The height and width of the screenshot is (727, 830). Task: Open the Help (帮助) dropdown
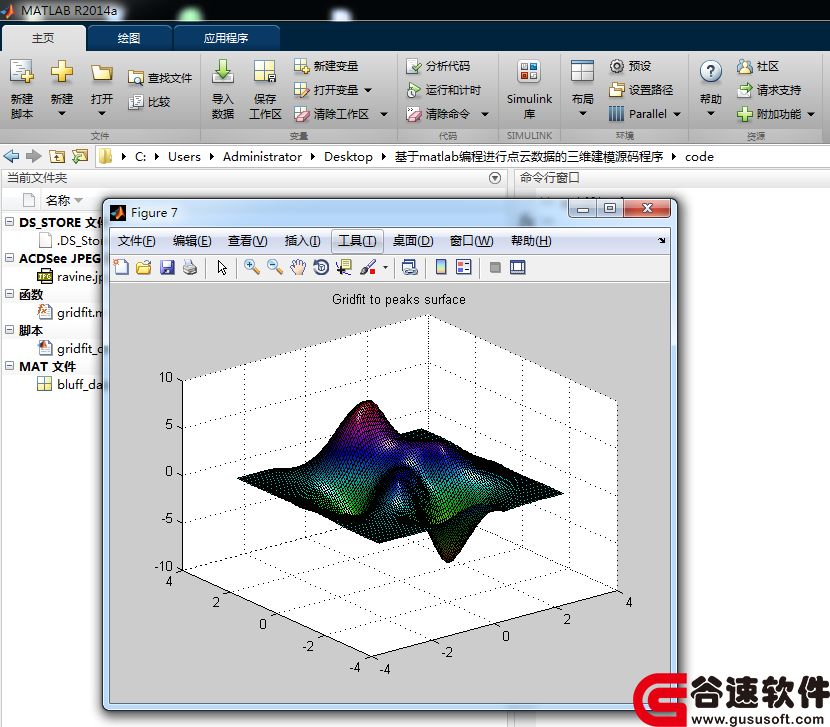pos(710,113)
